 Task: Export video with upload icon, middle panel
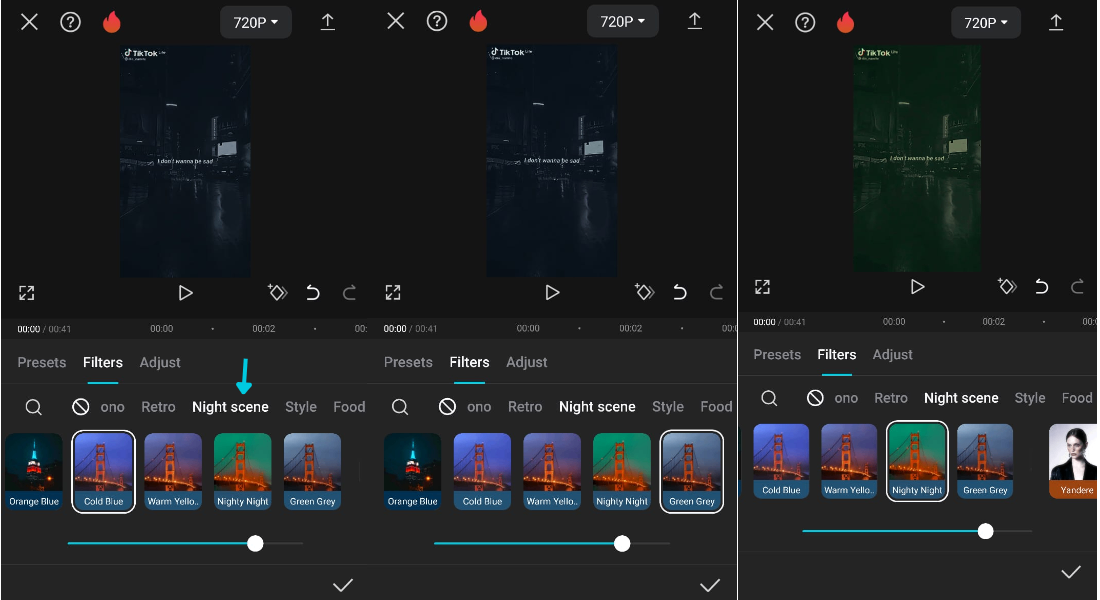pos(695,21)
